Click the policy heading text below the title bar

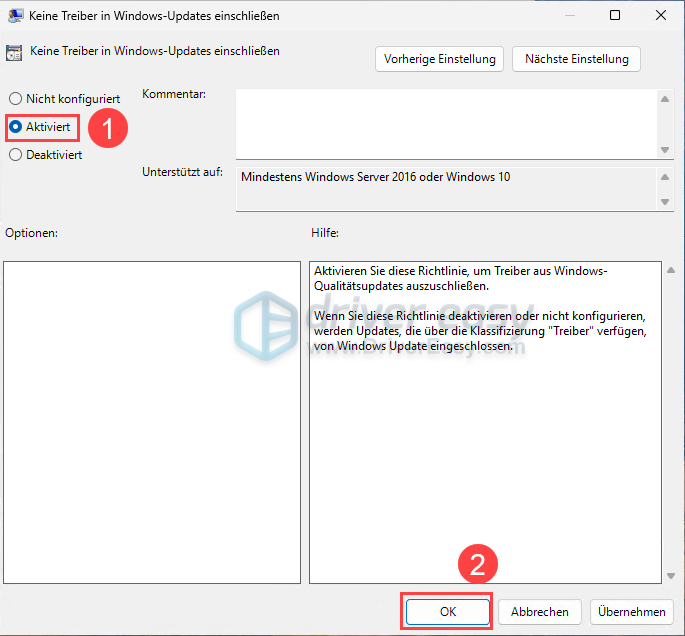155,51
